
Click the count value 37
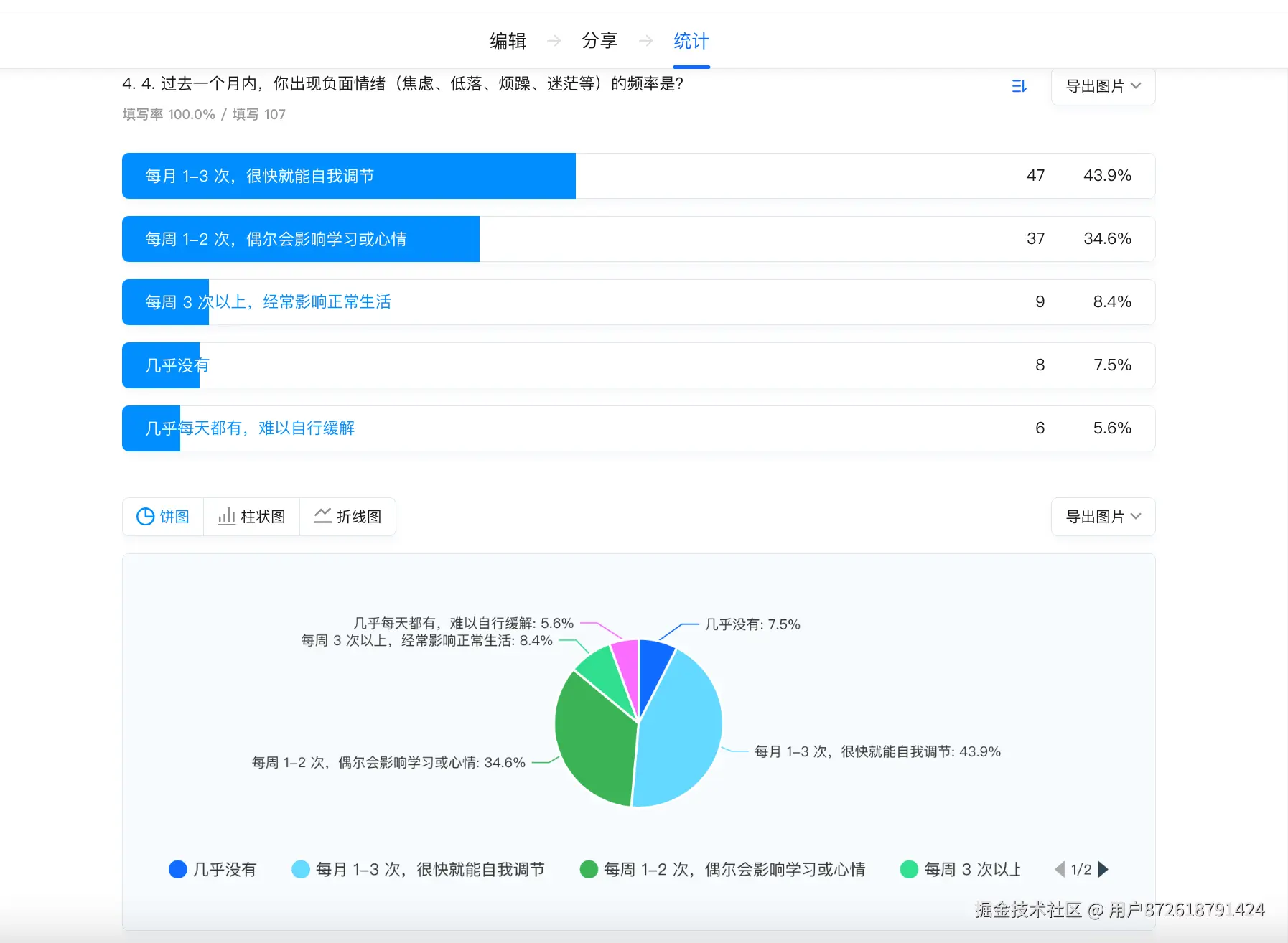(x=1035, y=239)
